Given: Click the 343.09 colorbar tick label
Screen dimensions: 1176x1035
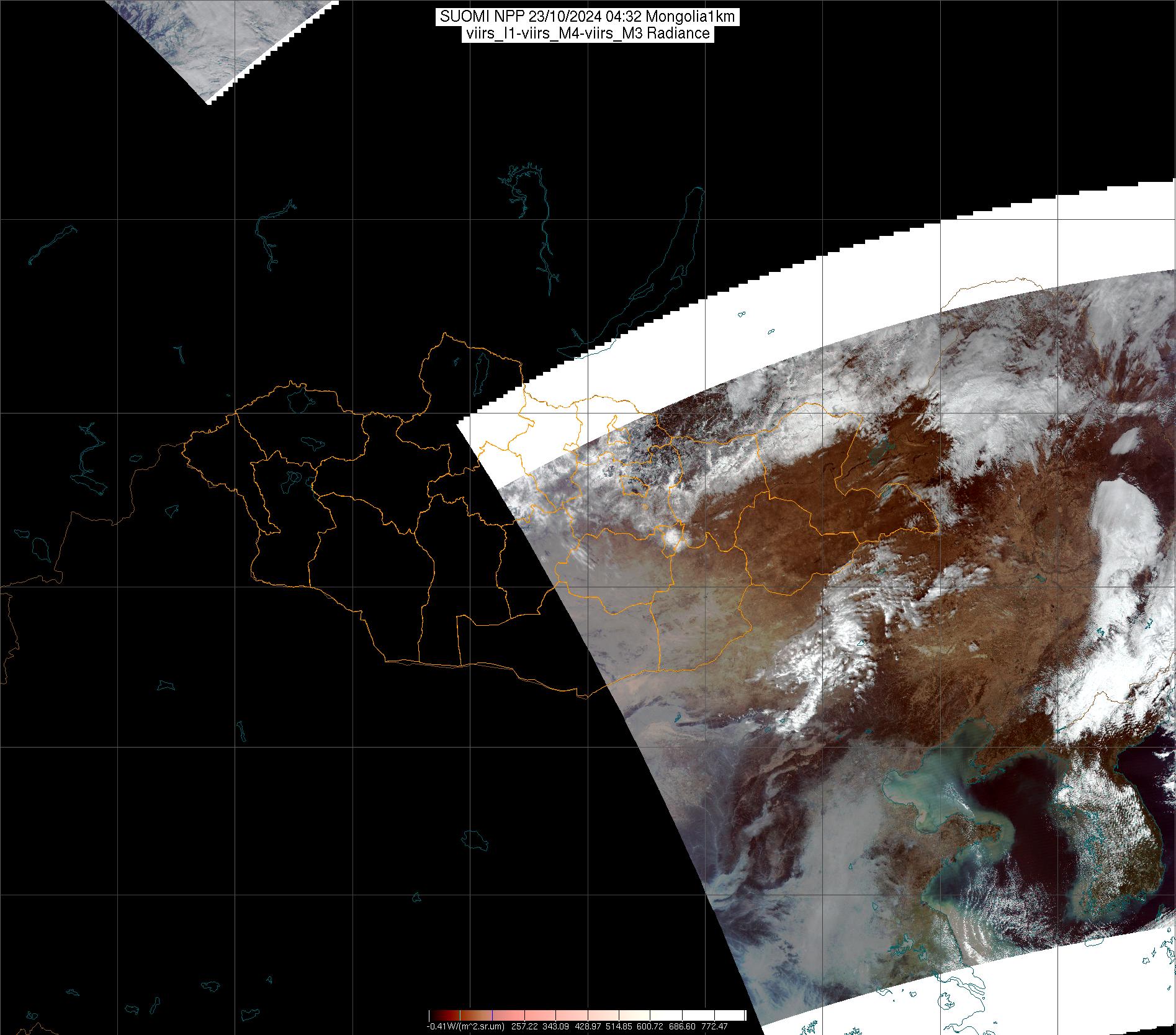Looking at the screenshot, I should pyautogui.click(x=555, y=1026).
